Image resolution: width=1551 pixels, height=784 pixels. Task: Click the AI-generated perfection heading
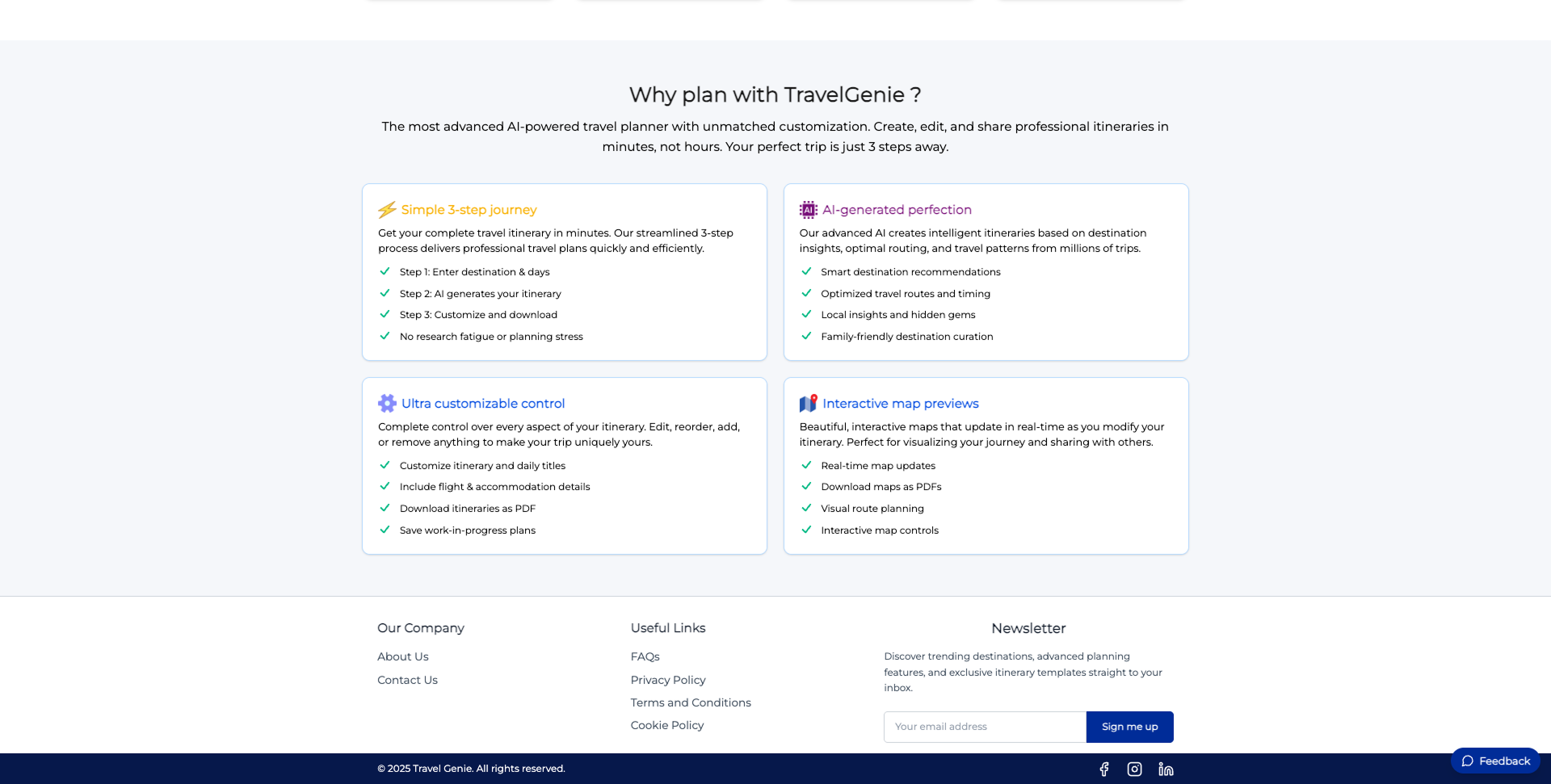tap(897, 210)
